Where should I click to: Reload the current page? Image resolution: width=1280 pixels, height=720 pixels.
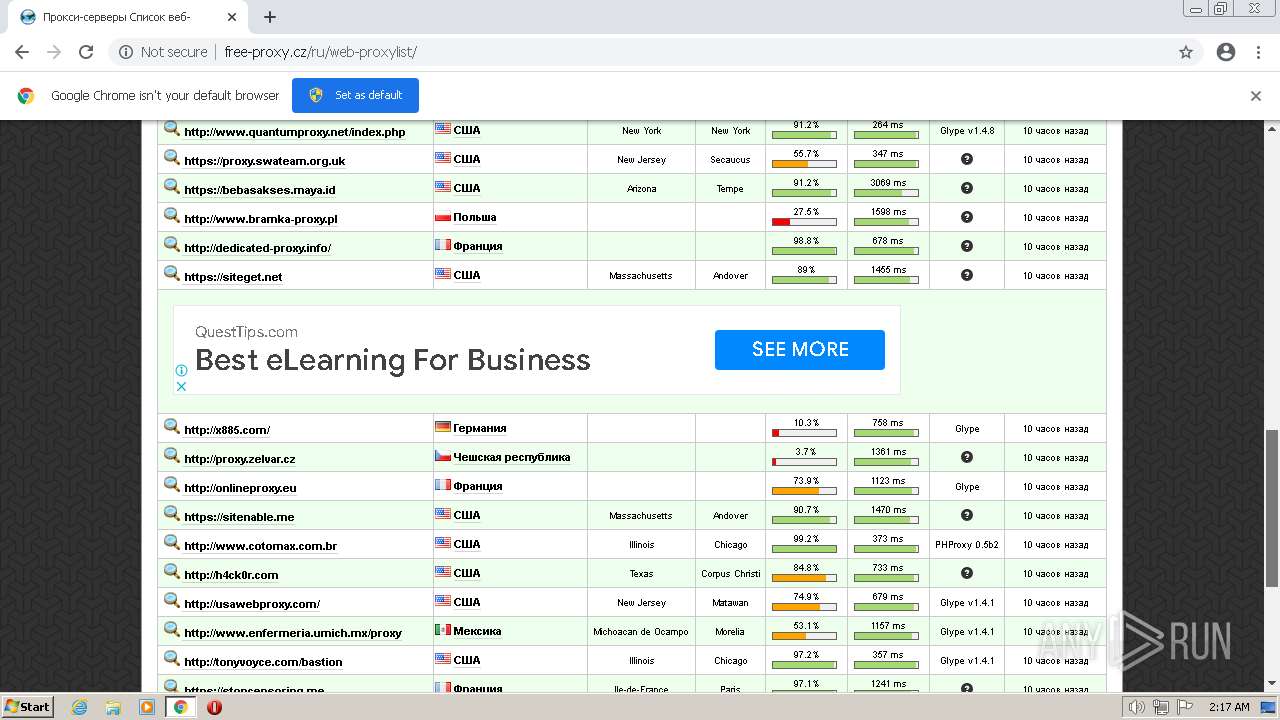(x=86, y=52)
